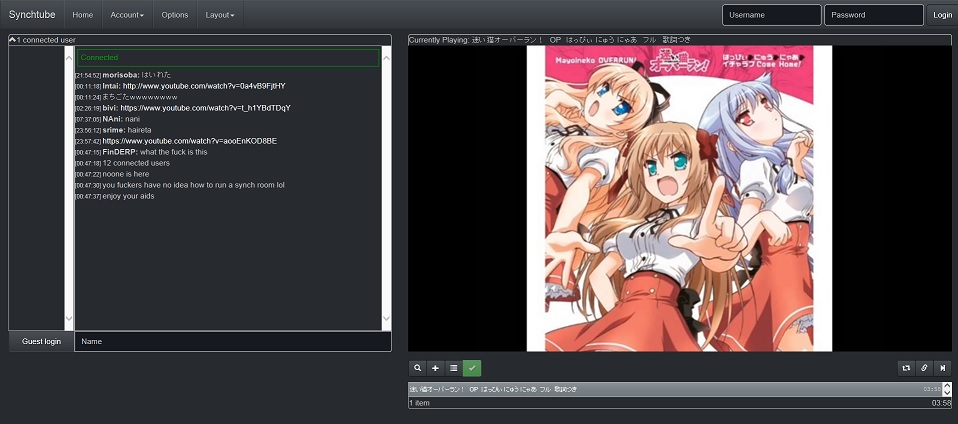Open the Options menu item

tap(174, 15)
